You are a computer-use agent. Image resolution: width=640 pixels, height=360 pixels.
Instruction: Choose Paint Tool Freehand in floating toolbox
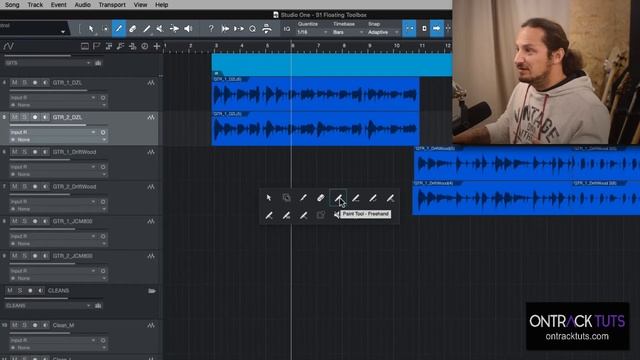(x=338, y=198)
